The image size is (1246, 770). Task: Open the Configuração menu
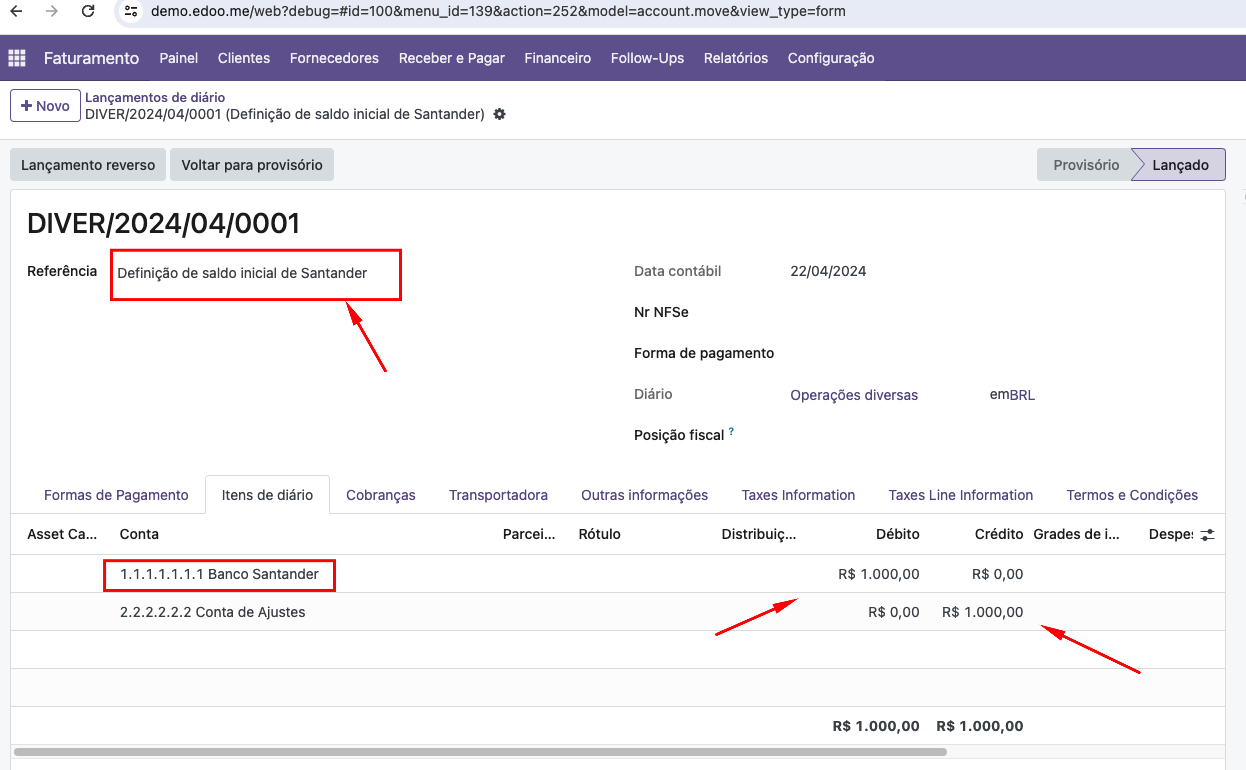pyautogui.click(x=831, y=58)
